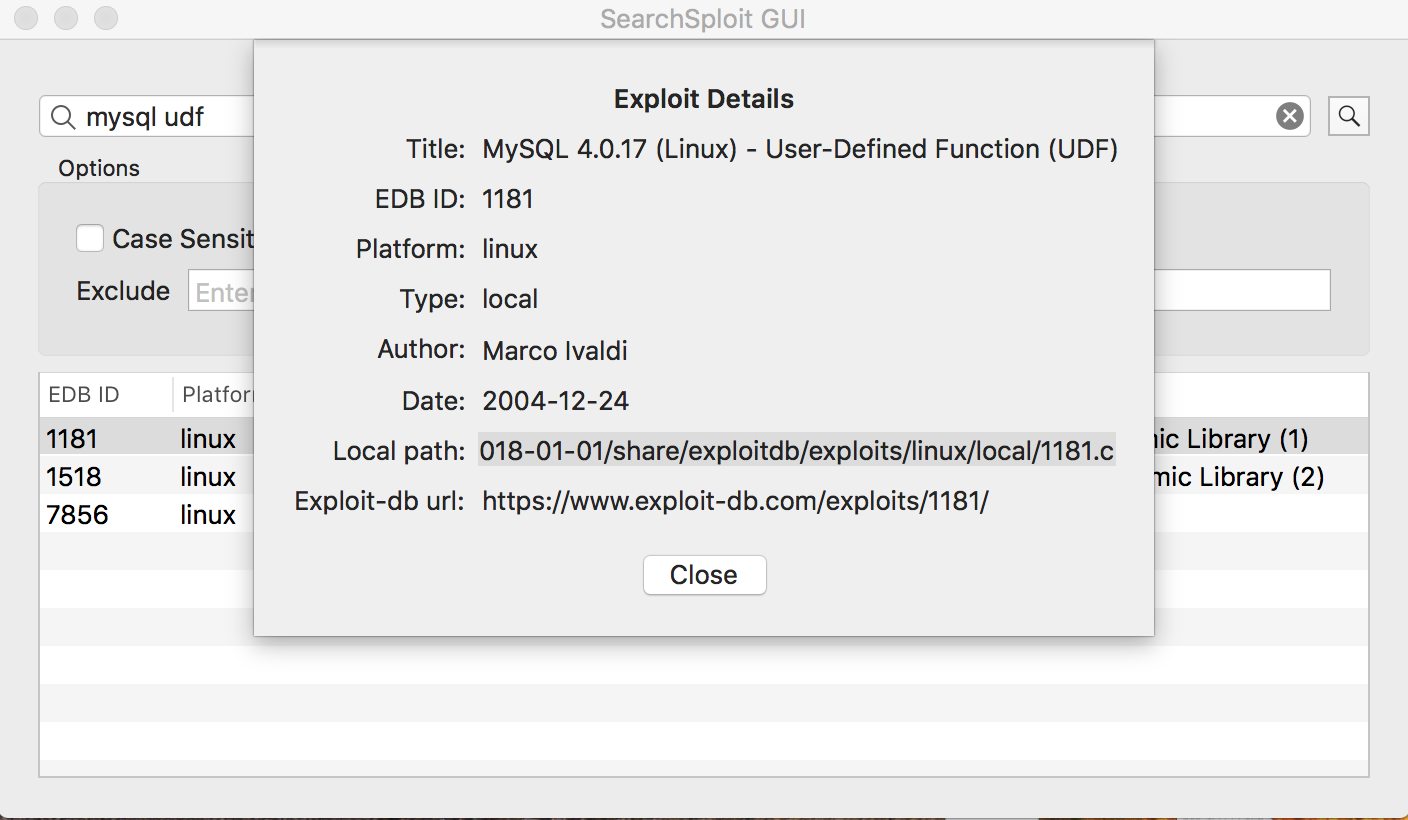Click the linux cell in row 7856
Screen dimensions: 1408x820
tap(208, 514)
